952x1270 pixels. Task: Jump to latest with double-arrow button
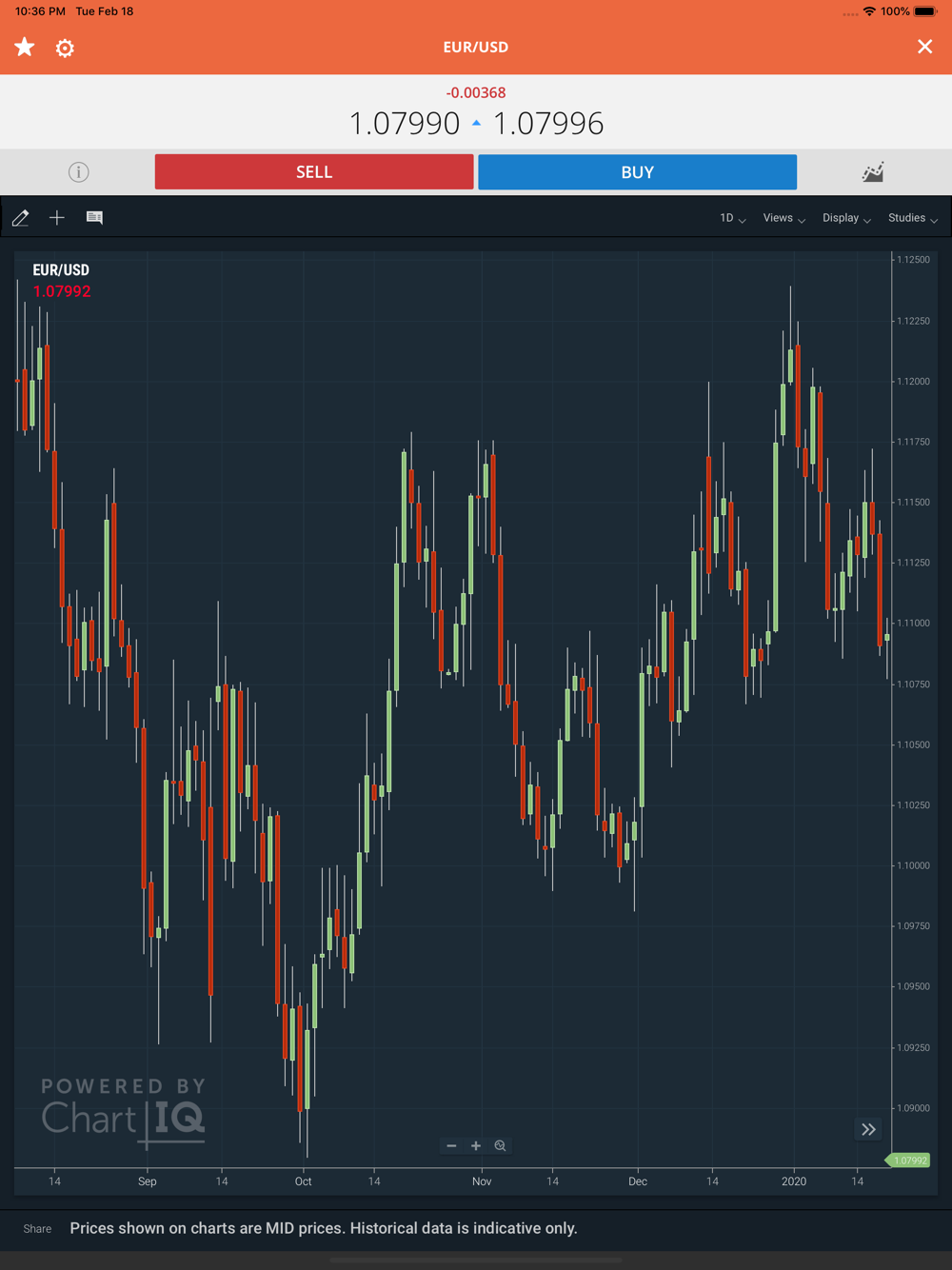click(x=868, y=1130)
